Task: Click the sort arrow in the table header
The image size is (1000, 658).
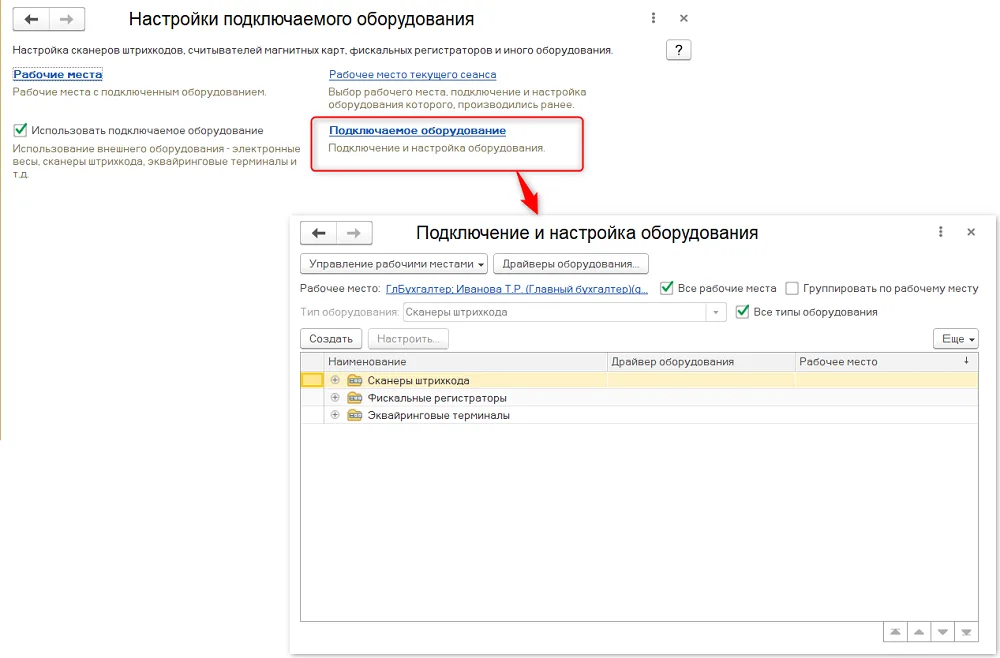Action: [966, 361]
